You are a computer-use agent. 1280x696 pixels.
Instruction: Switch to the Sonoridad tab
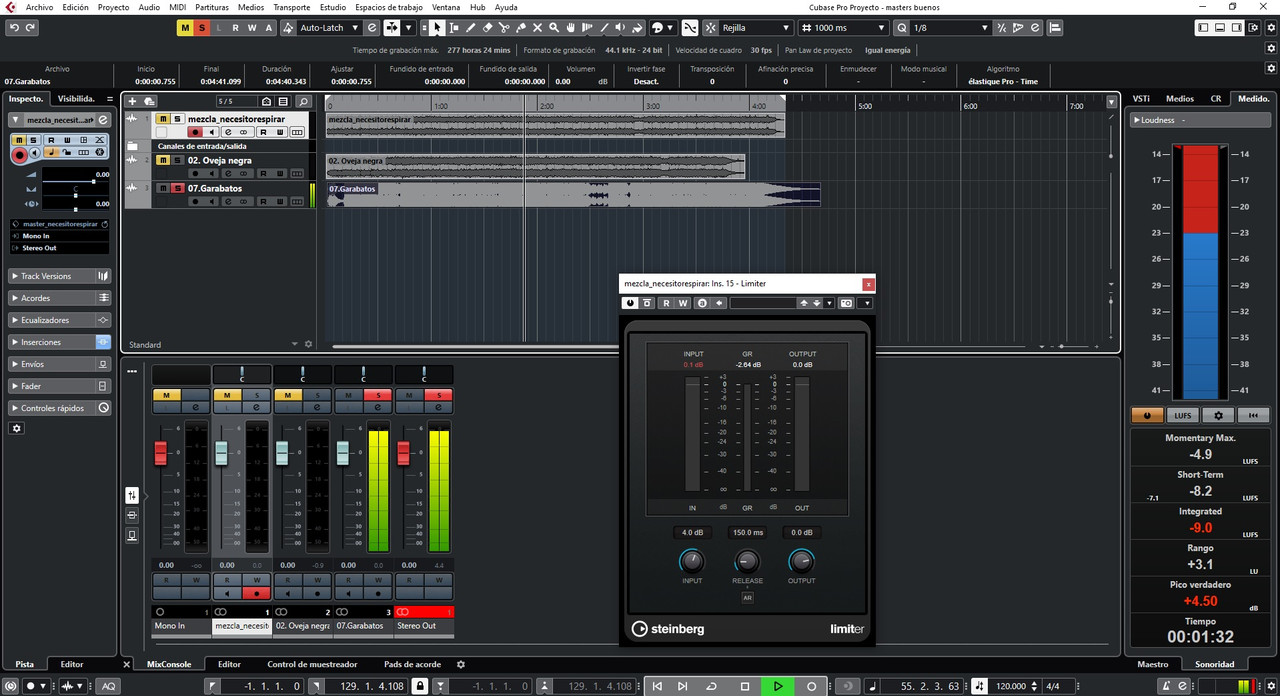pos(1215,664)
